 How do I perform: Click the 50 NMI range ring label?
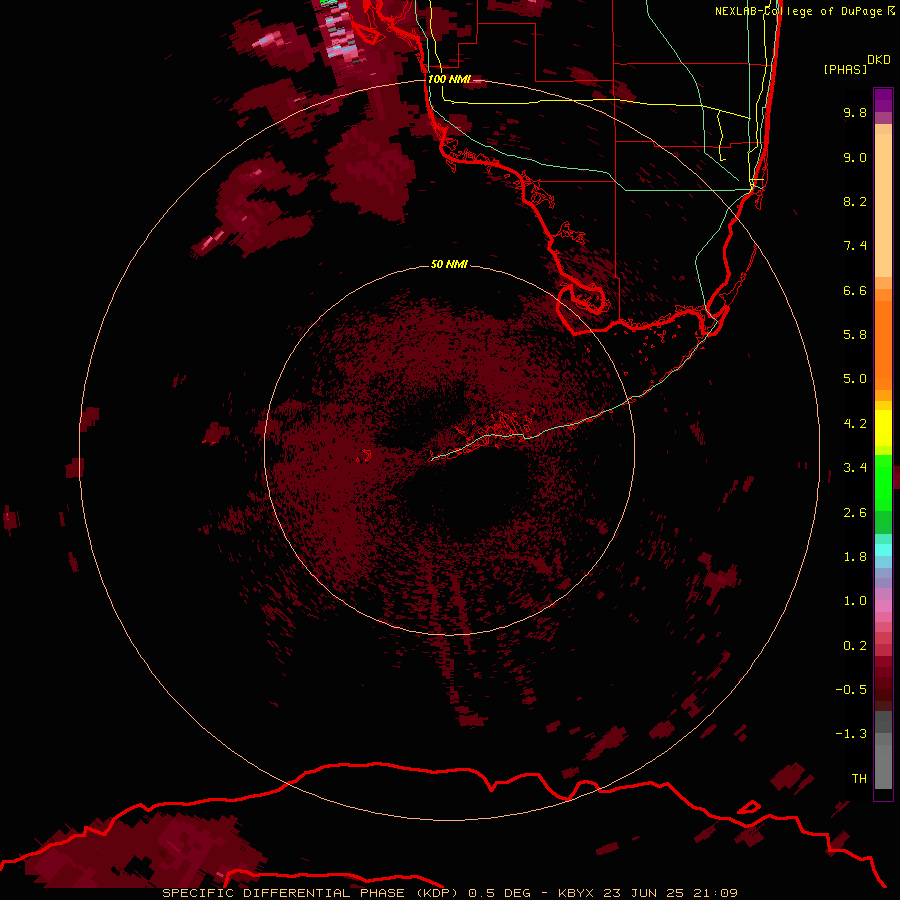(x=449, y=264)
